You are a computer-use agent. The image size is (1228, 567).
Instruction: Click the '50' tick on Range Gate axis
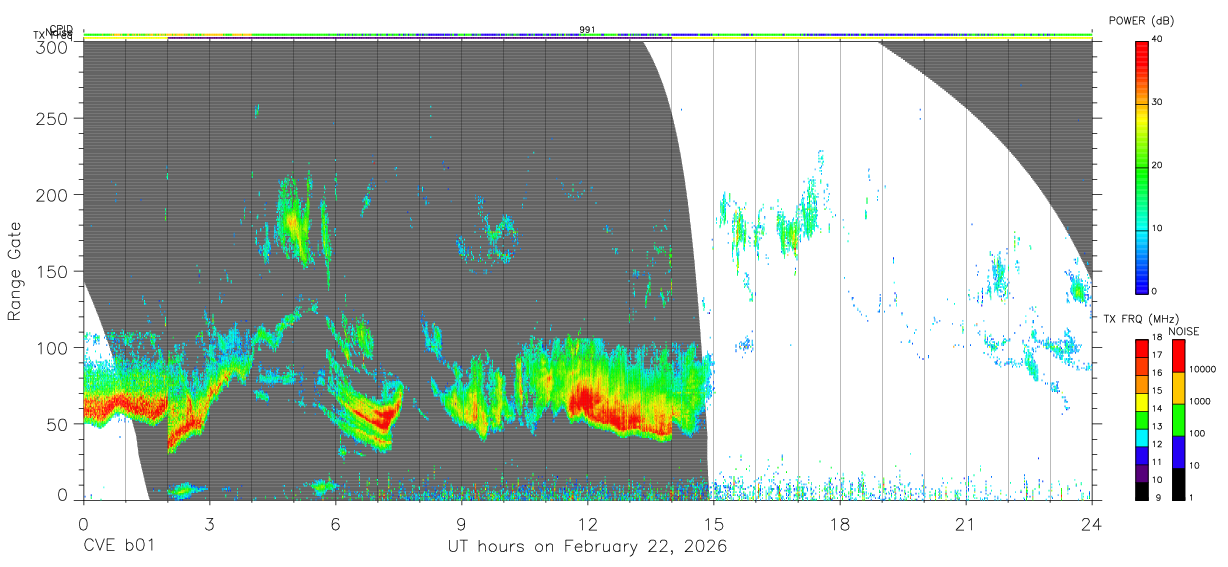tap(58, 424)
